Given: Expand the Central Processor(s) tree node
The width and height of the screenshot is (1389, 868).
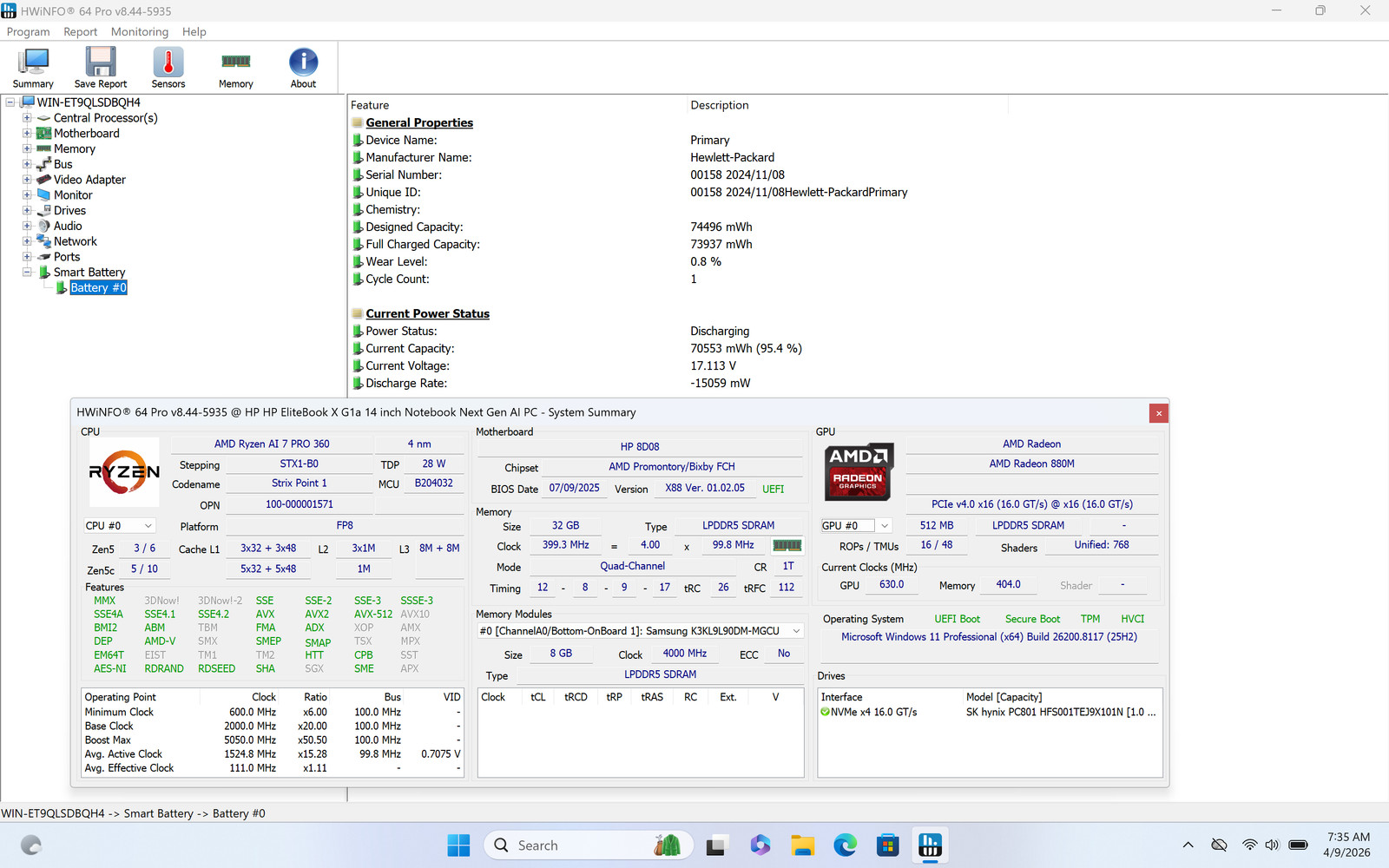Looking at the screenshot, I should (27, 118).
